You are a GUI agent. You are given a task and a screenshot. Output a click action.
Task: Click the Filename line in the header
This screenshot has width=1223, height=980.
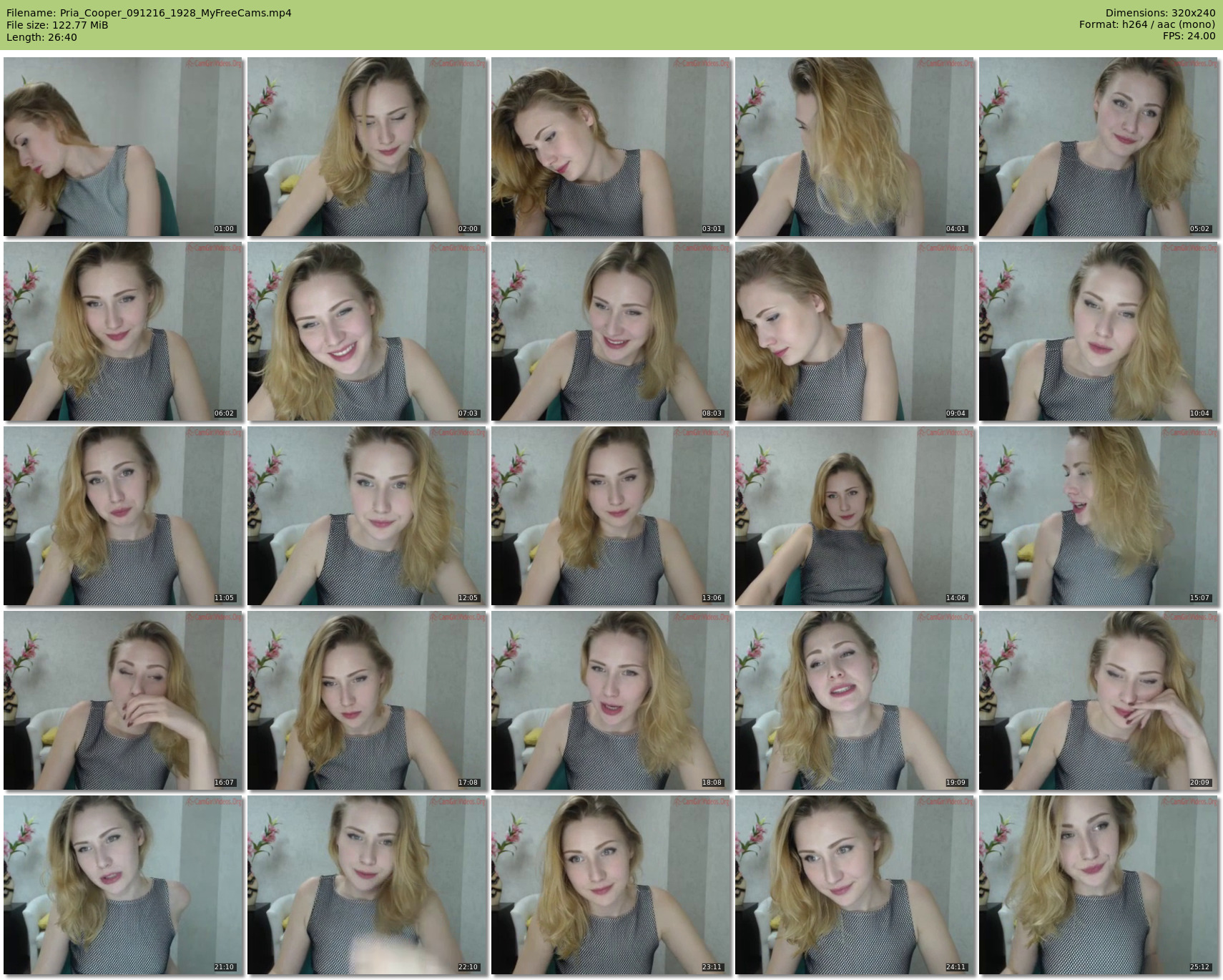pos(149,13)
